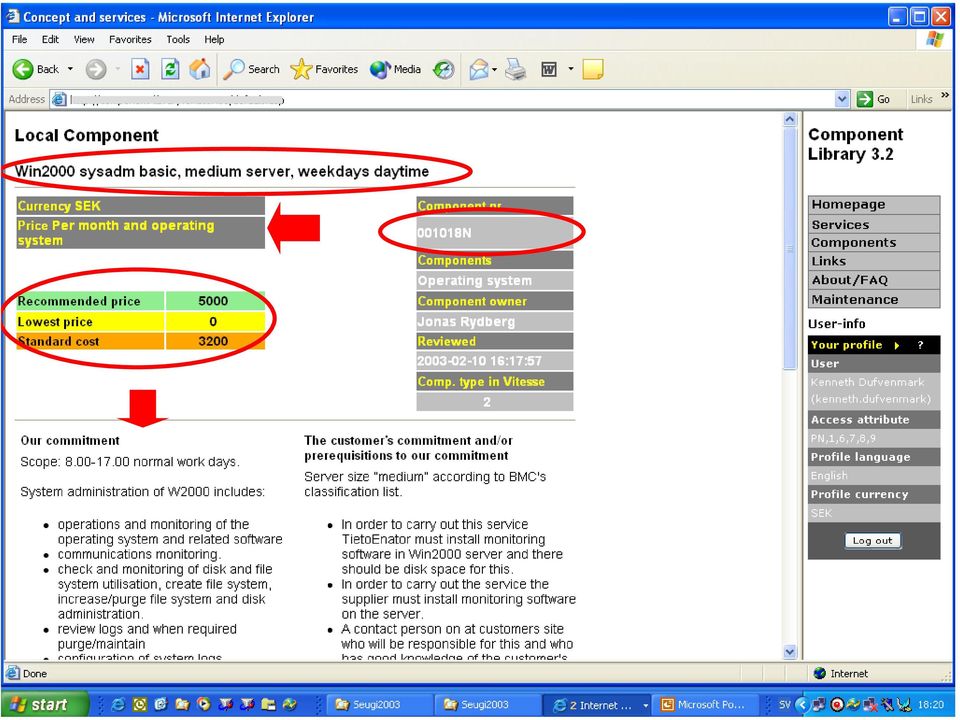Click the Internet zone globe in status bar
Screen dimensions: 960x720
pyautogui.click(x=820, y=673)
